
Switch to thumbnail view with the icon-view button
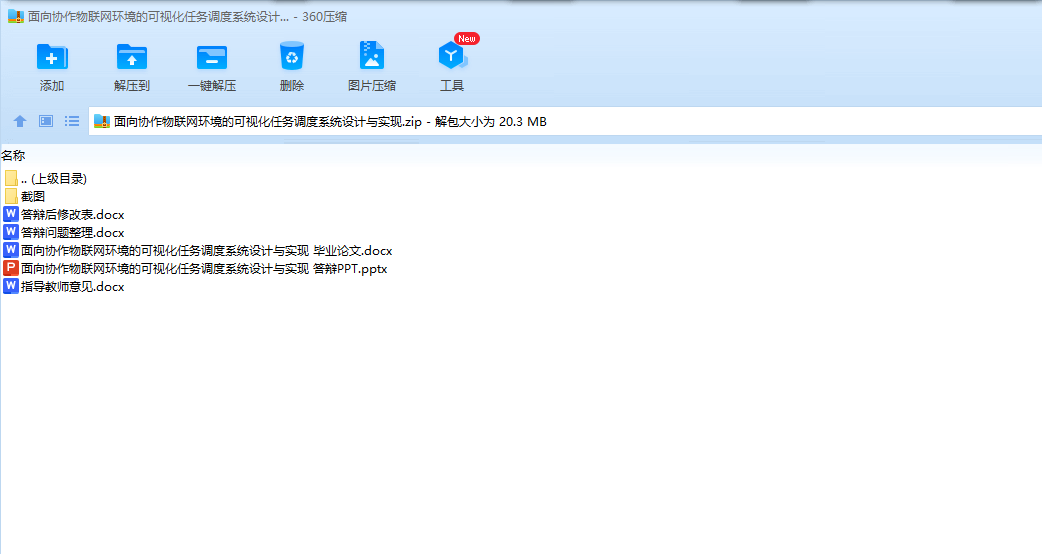click(46, 122)
